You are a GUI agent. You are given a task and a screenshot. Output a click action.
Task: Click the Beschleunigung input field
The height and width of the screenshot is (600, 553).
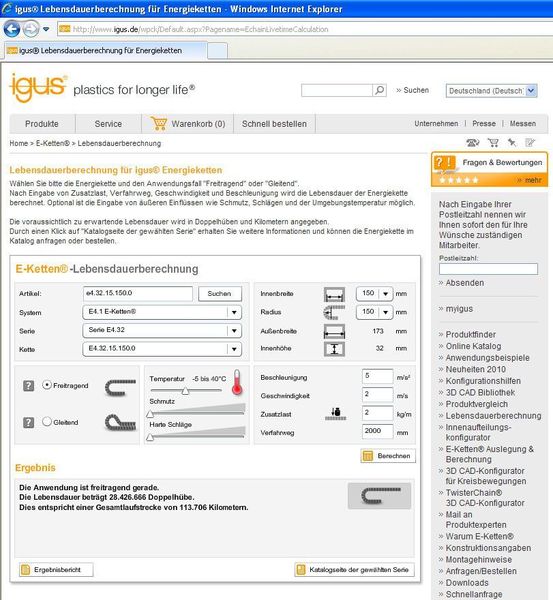tap(377, 376)
